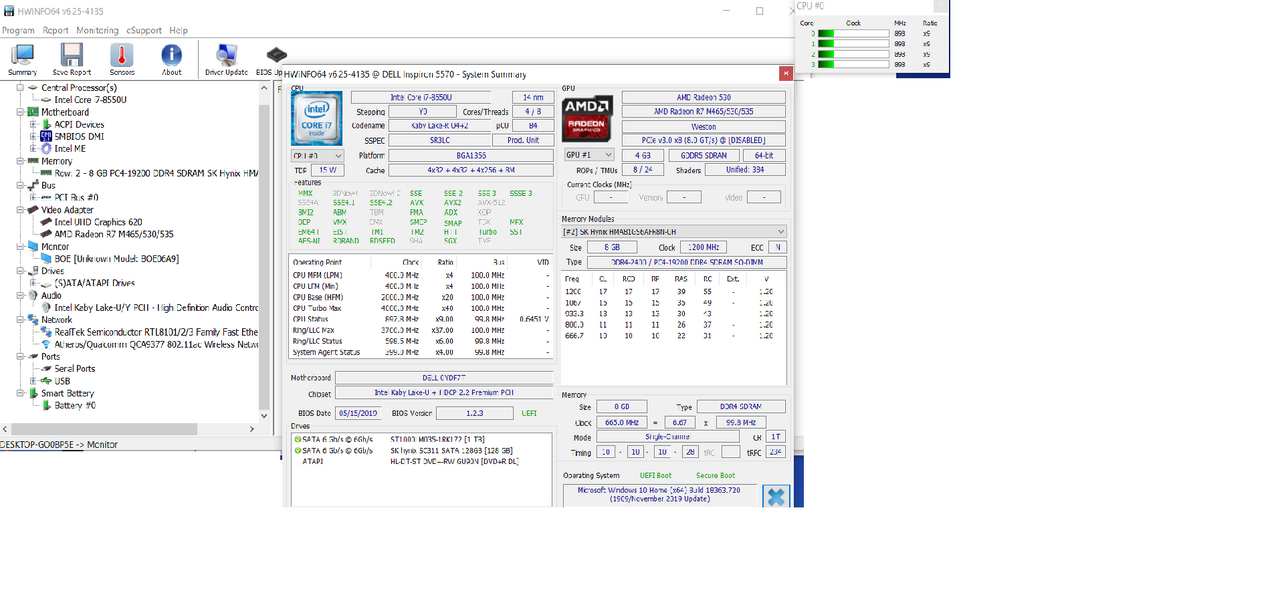Open the Summary toolbar icon
Image resolution: width=1280 pixels, height=593 pixels.
tap(22, 59)
